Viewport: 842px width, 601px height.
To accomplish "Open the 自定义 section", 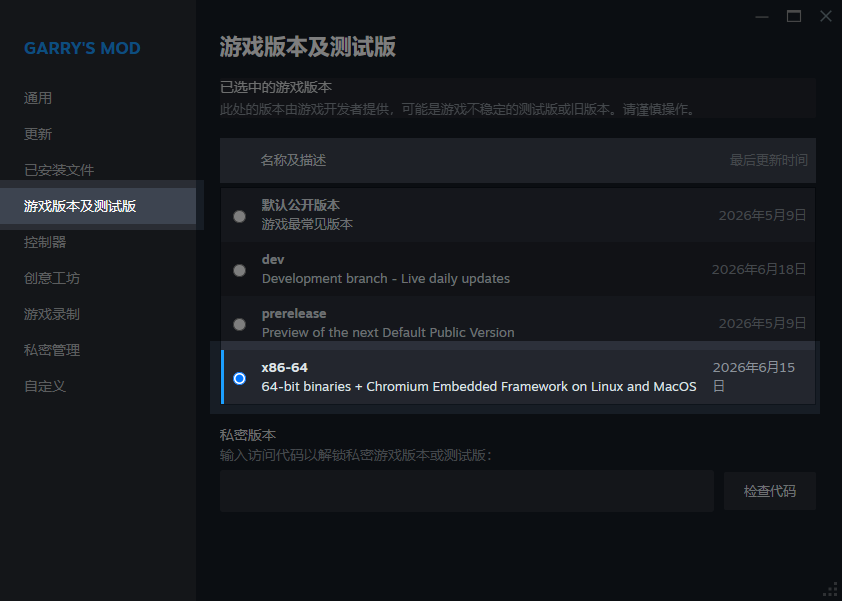I will tap(45, 386).
